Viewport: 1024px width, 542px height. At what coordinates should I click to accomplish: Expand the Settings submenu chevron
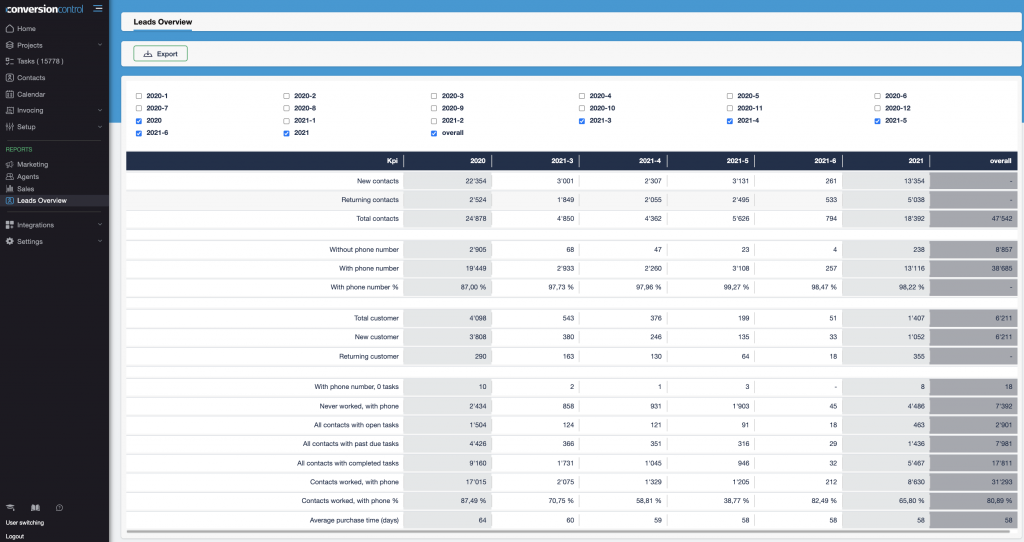100,241
